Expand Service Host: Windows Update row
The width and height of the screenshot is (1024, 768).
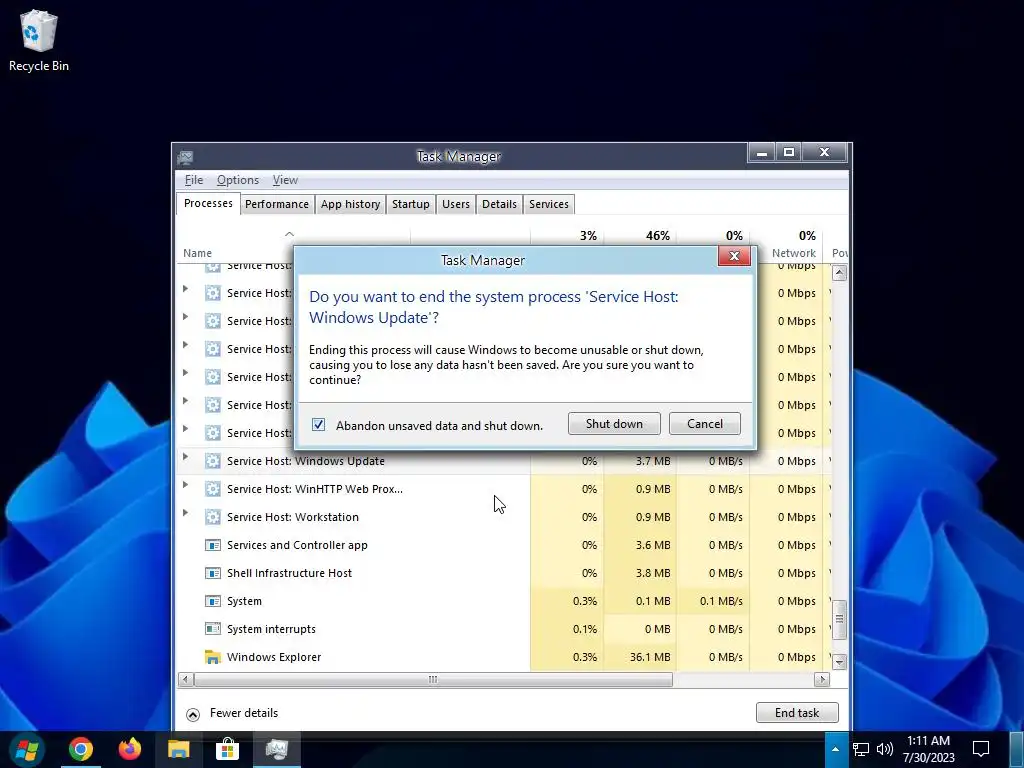tap(185, 456)
